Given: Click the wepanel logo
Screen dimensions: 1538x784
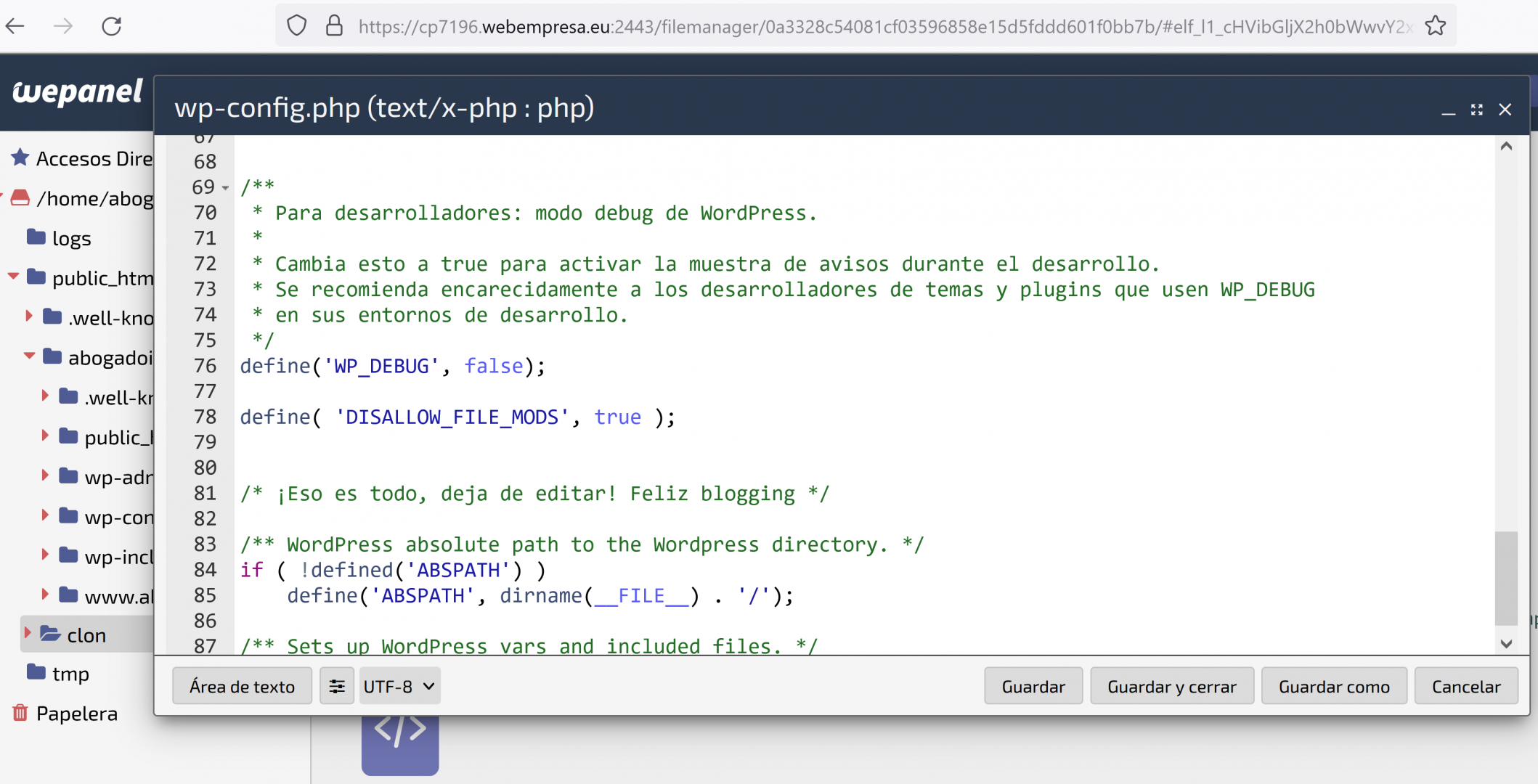Looking at the screenshot, I should [78, 92].
